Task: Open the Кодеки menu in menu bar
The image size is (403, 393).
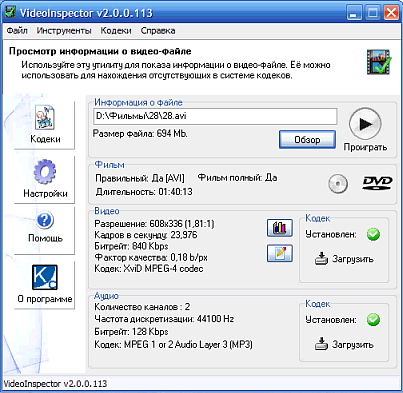Action: click(116, 31)
